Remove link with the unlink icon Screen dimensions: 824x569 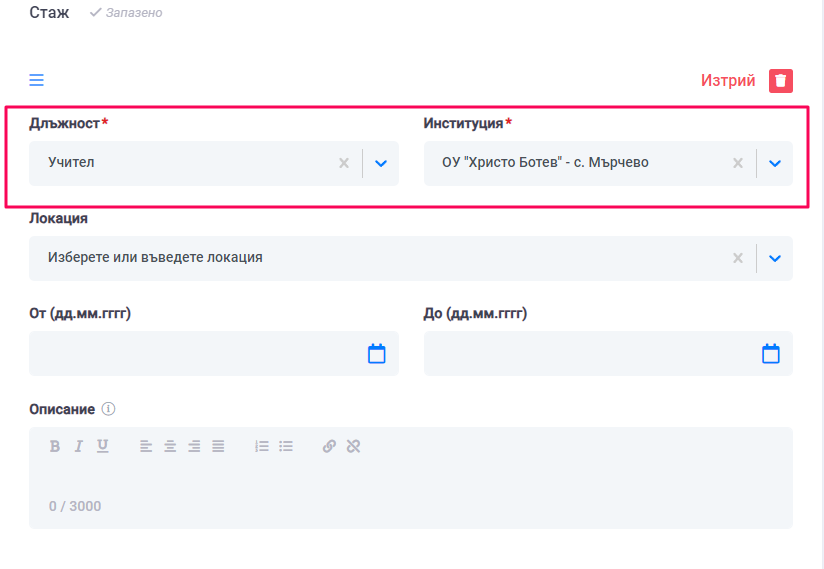353,446
